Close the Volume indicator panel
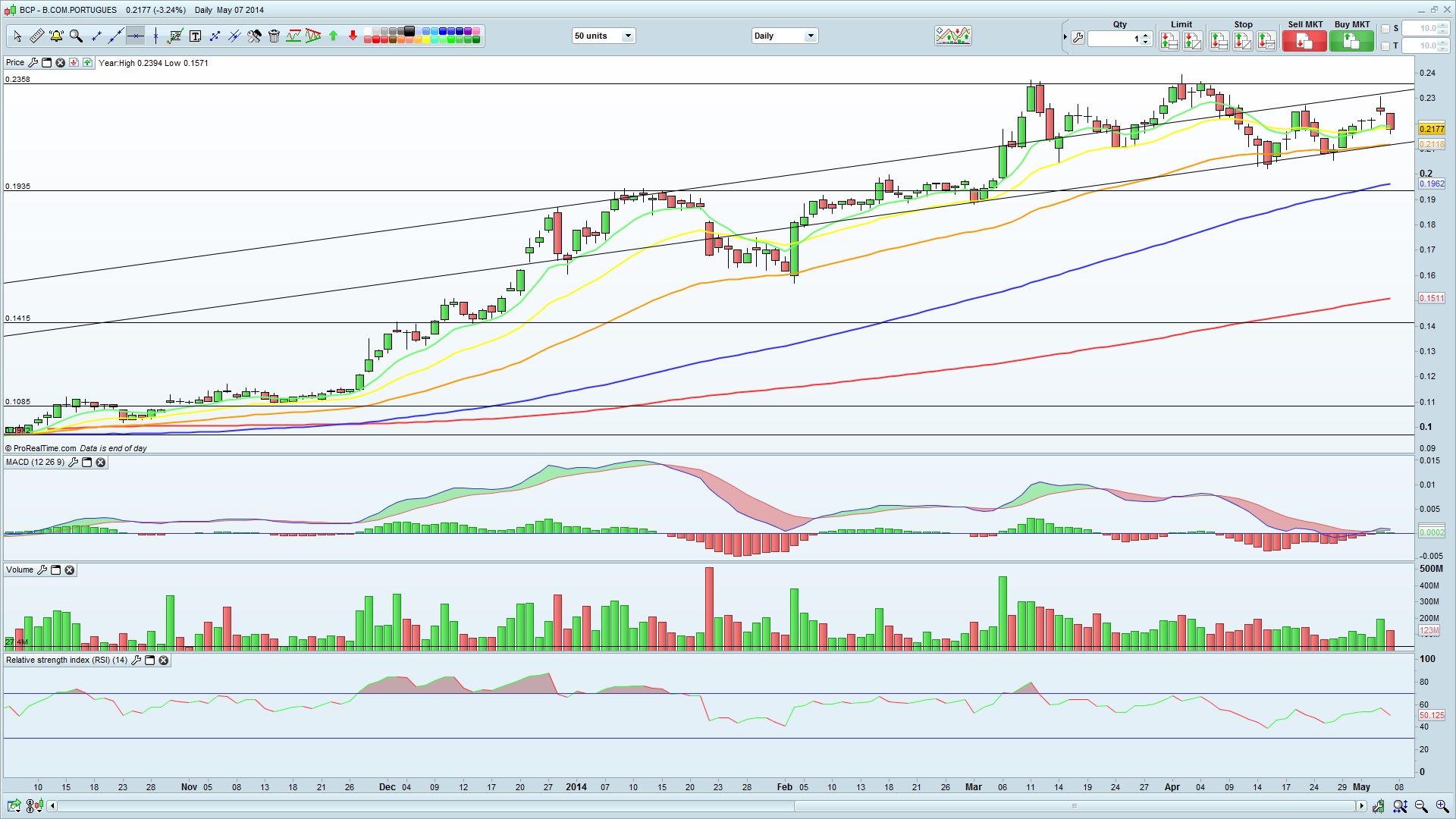The image size is (1456, 819). pos(70,570)
